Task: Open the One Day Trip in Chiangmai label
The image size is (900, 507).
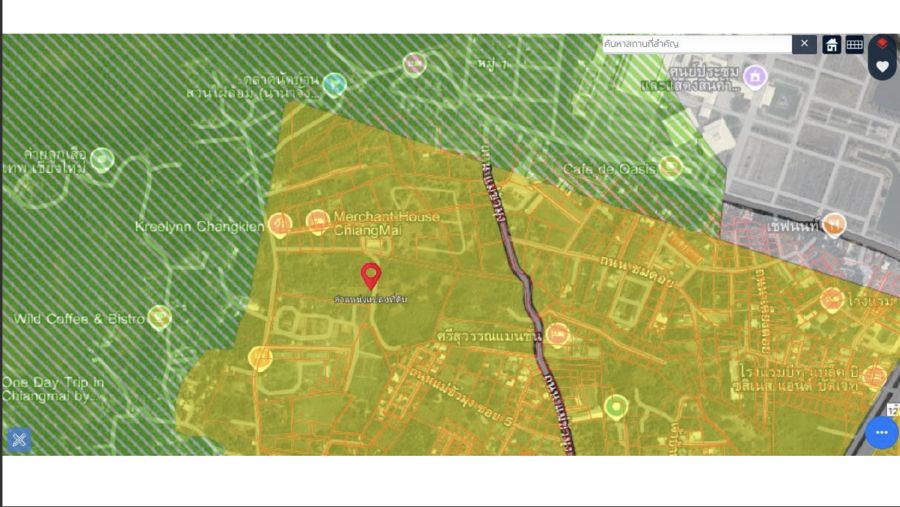Action: click(x=53, y=389)
